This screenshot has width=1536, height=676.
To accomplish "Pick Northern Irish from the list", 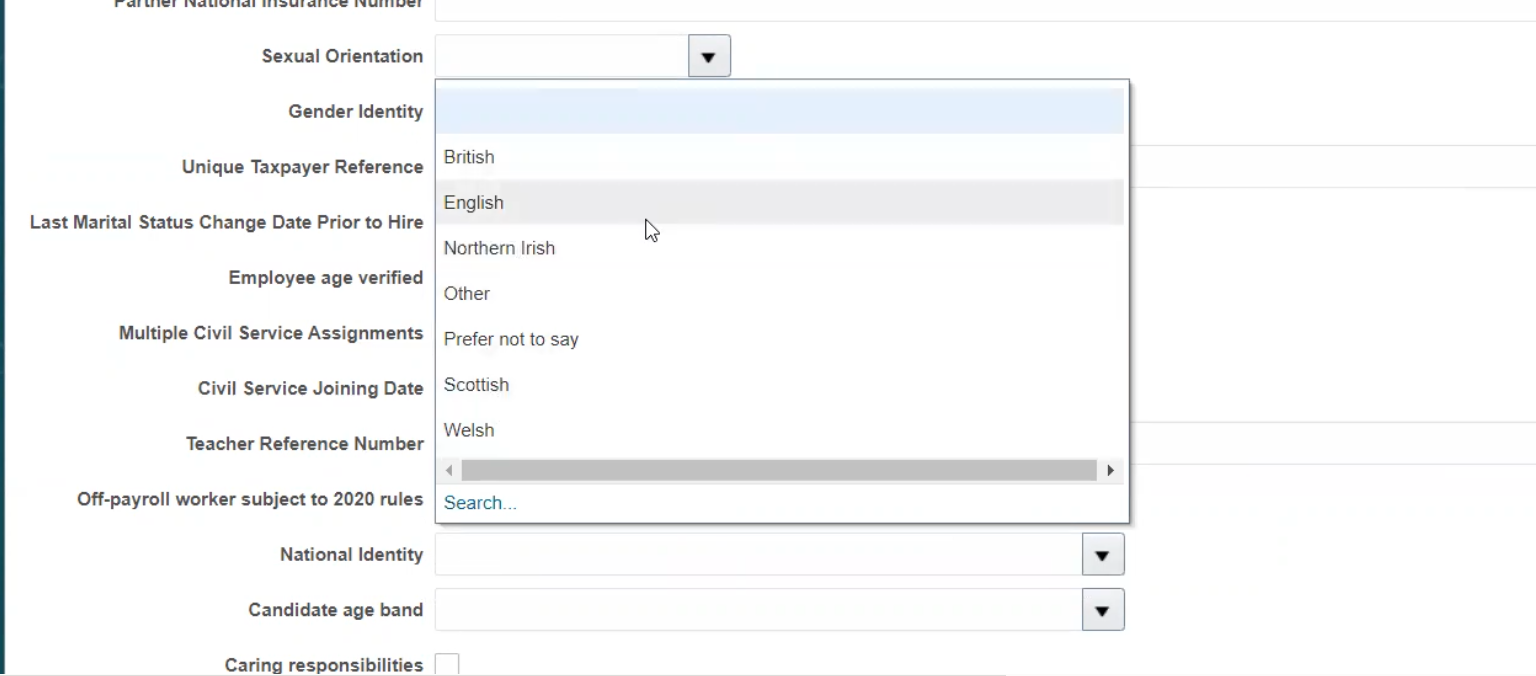I will tap(499, 248).
